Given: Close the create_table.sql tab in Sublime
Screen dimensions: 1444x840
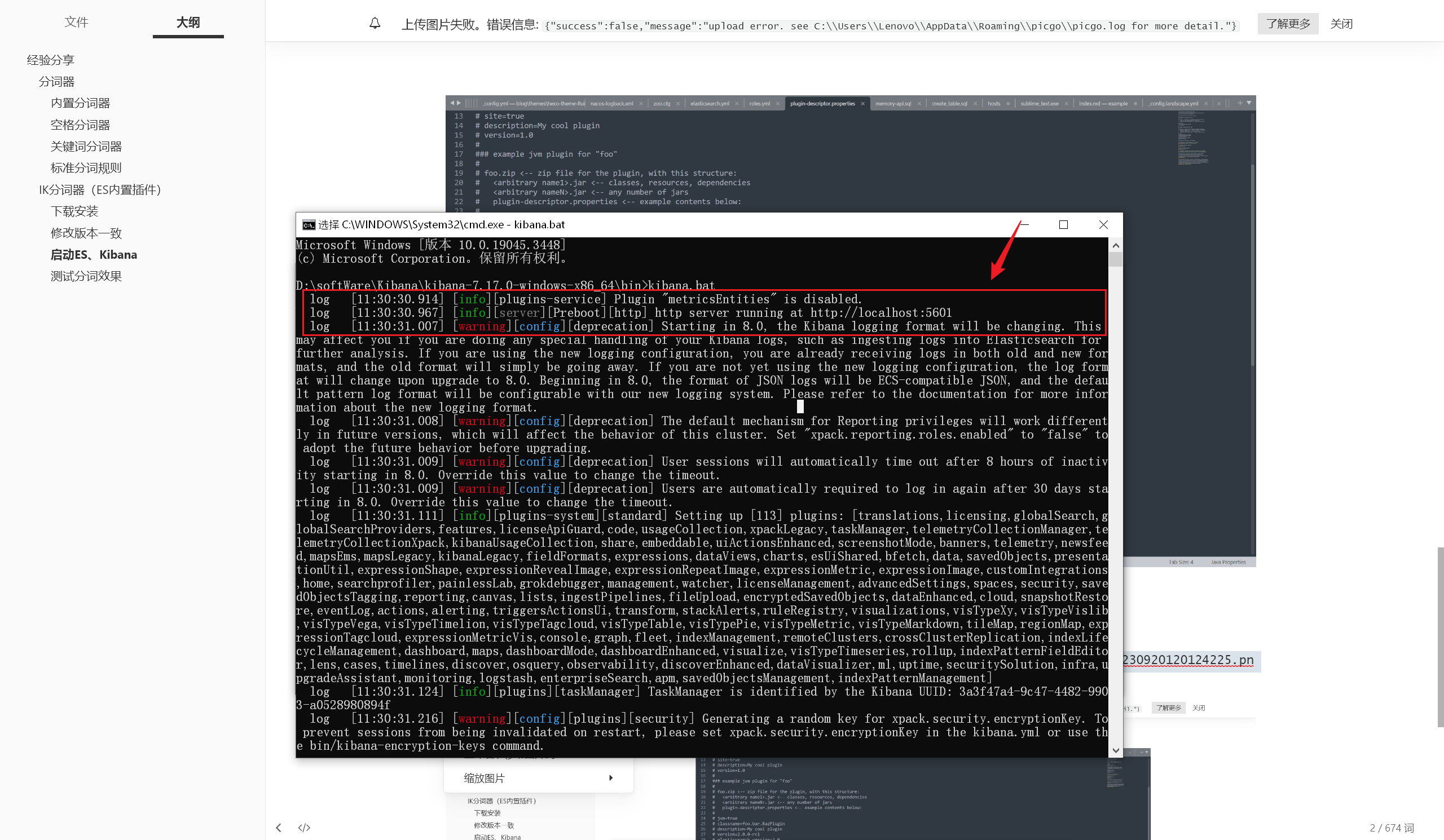Looking at the screenshot, I should point(975,104).
